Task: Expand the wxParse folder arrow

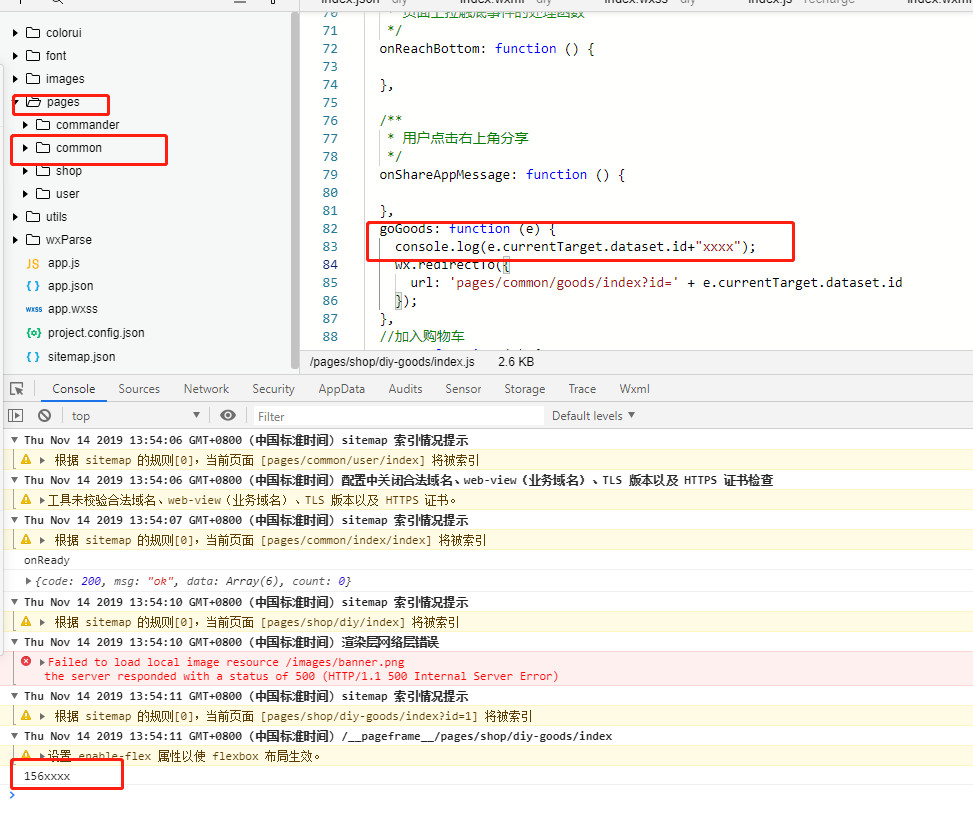Action: tap(16, 240)
